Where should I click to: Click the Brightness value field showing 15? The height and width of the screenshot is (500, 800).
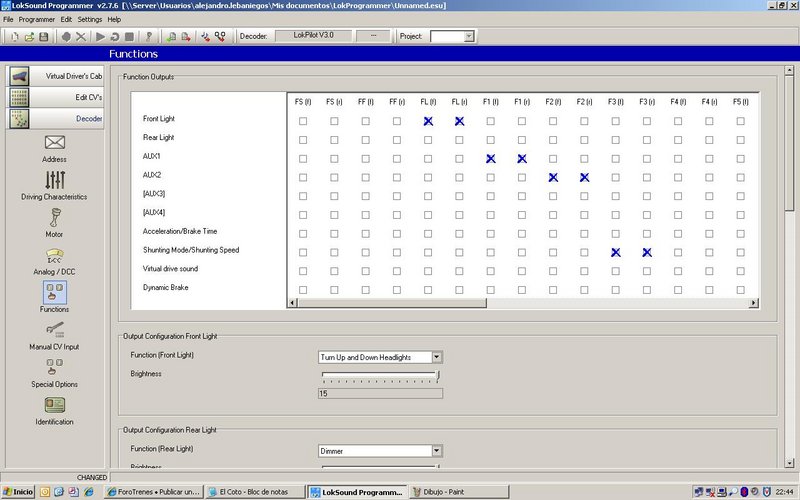coord(380,393)
